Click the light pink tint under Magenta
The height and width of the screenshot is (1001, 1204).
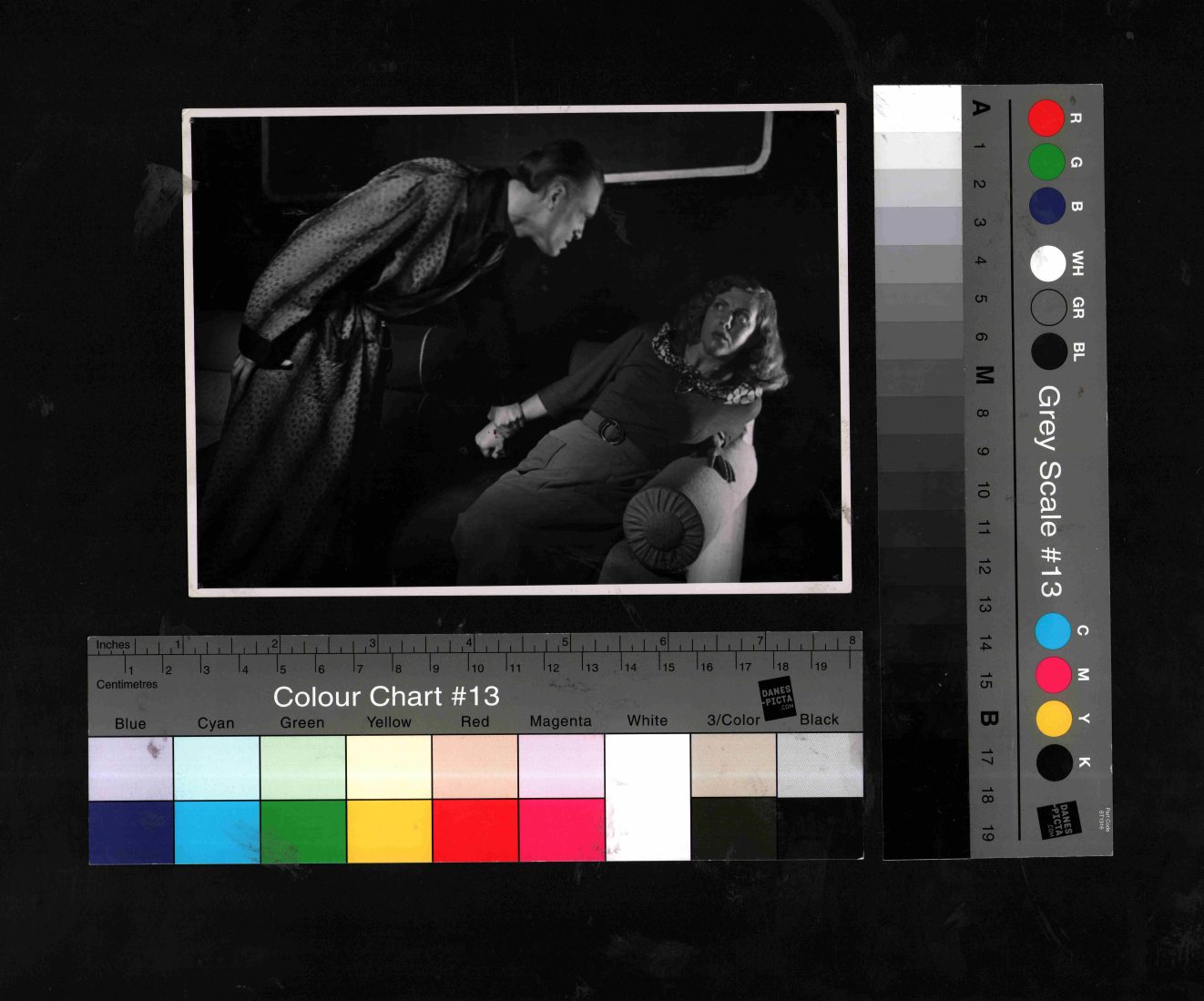pyautogui.click(x=561, y=766)
